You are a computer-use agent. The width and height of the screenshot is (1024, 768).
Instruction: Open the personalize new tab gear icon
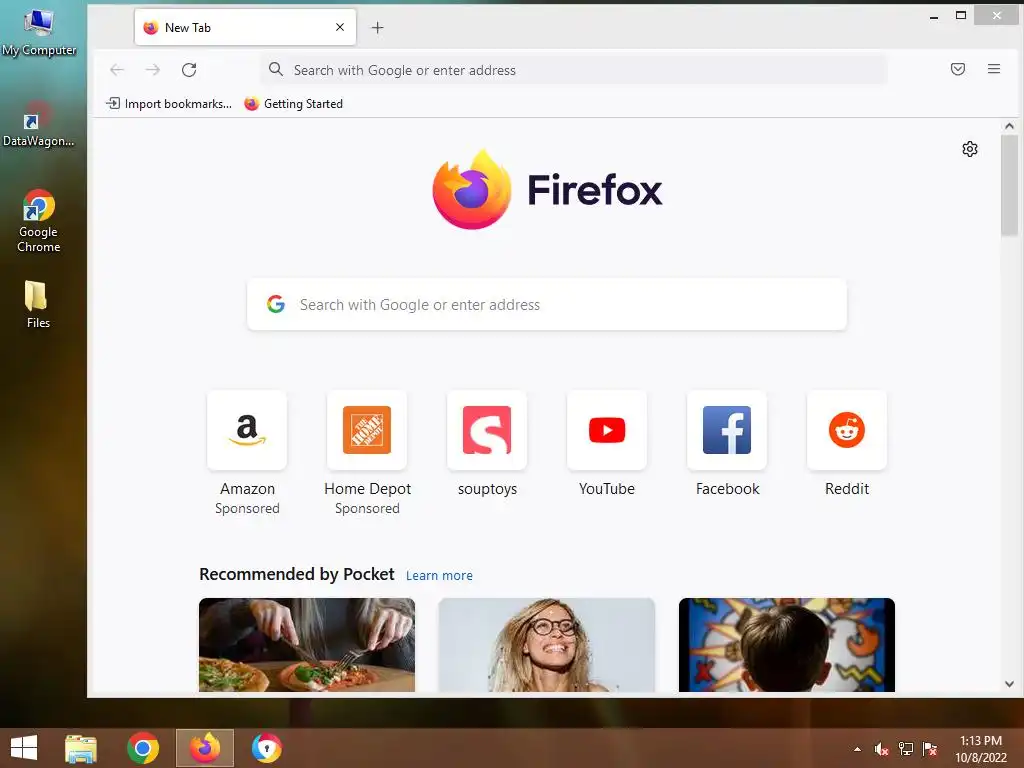click(x=970, y=149)
